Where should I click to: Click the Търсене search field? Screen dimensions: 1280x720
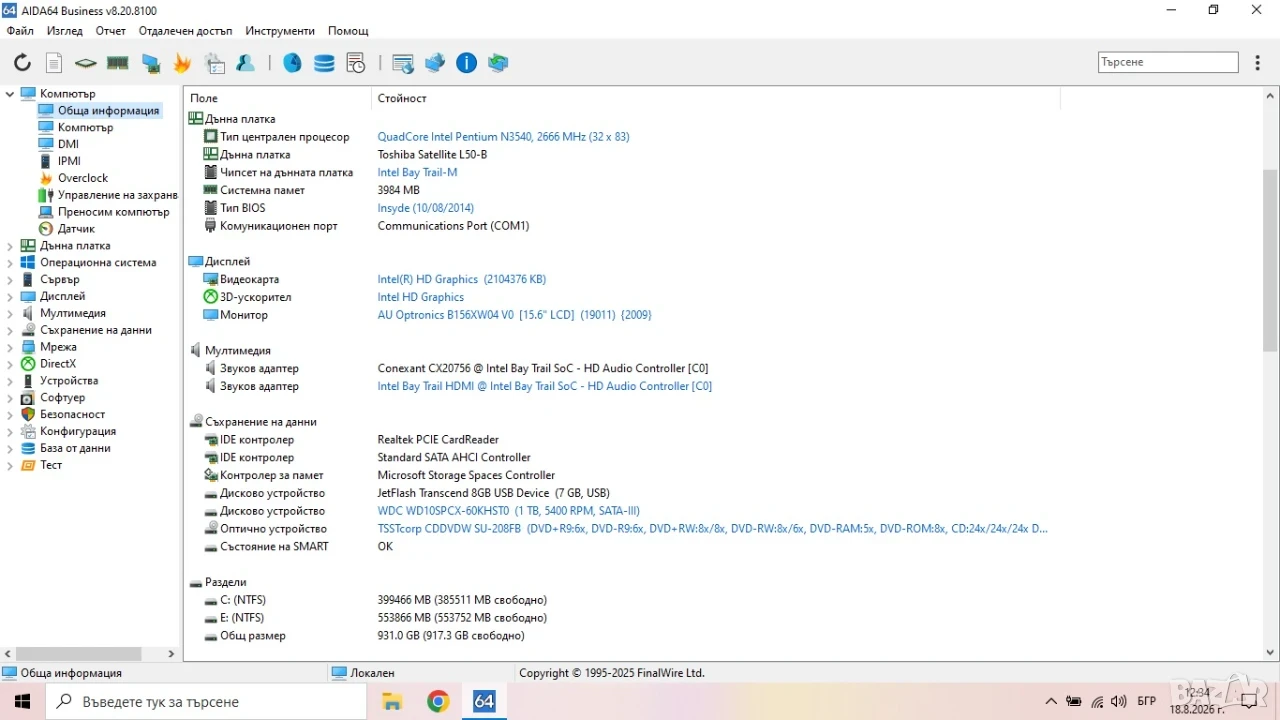point(1168,62)
